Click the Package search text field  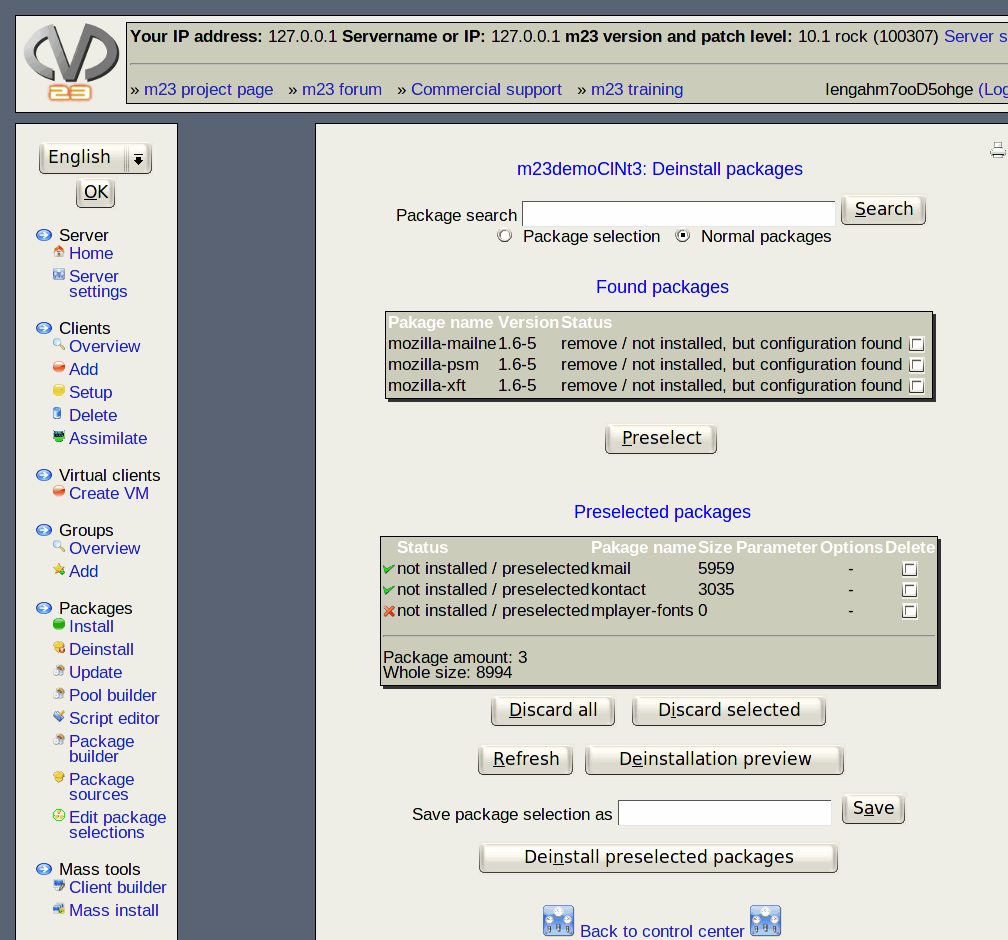coord(678,214)
